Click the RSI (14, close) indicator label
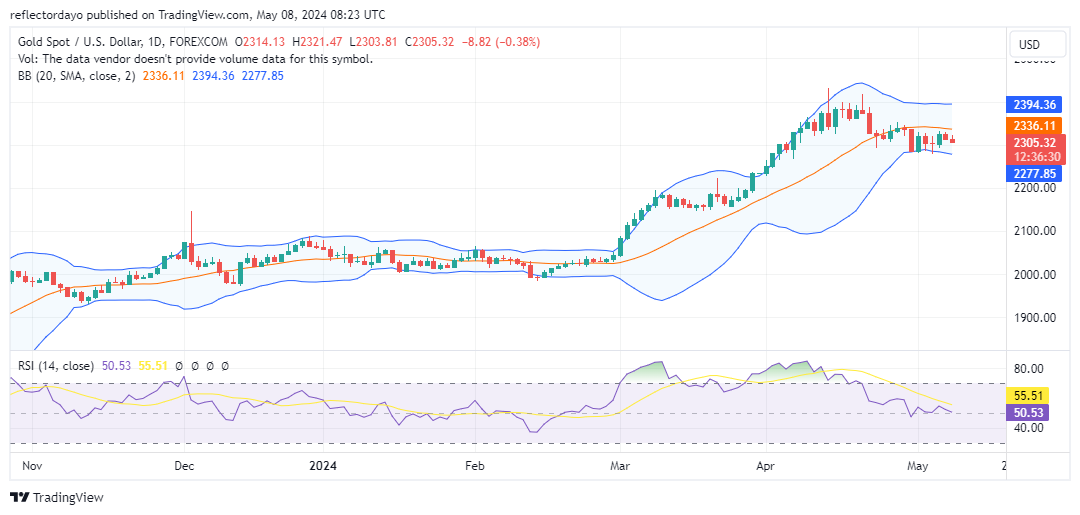 pyautogui.click(x=56, y=366)
